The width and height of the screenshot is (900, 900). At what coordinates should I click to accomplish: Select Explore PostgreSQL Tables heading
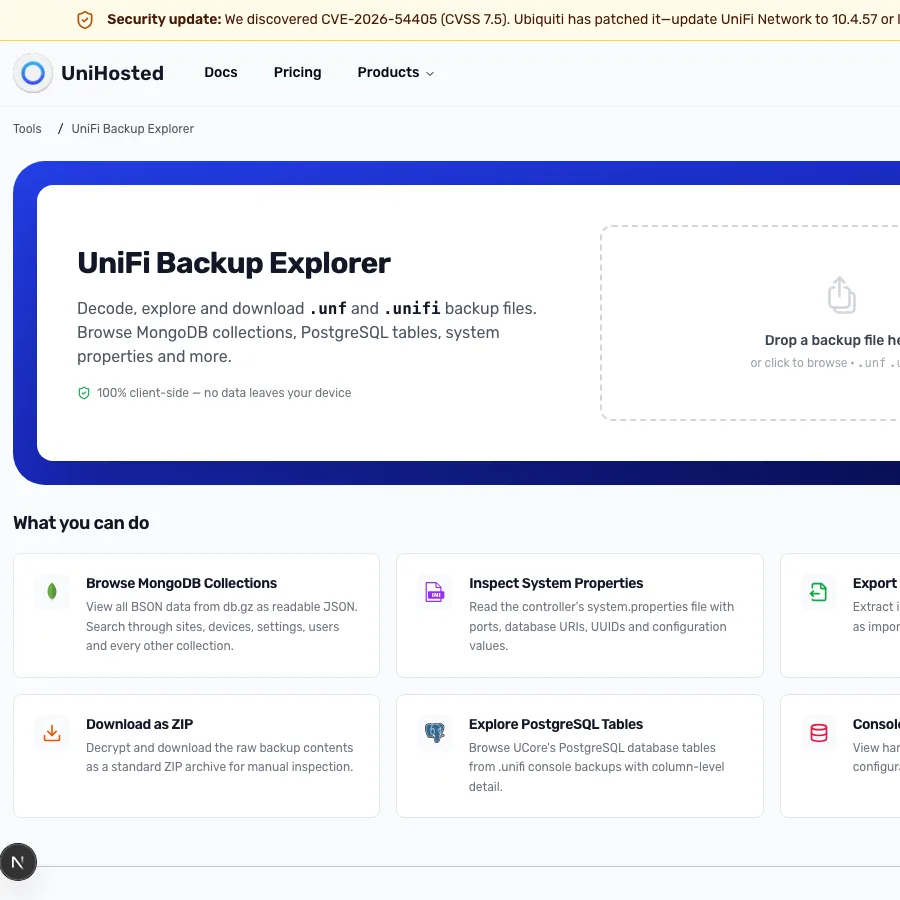556,724
